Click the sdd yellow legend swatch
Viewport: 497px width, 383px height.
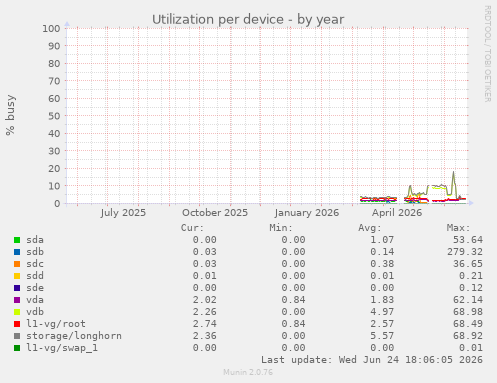[17, 276]
